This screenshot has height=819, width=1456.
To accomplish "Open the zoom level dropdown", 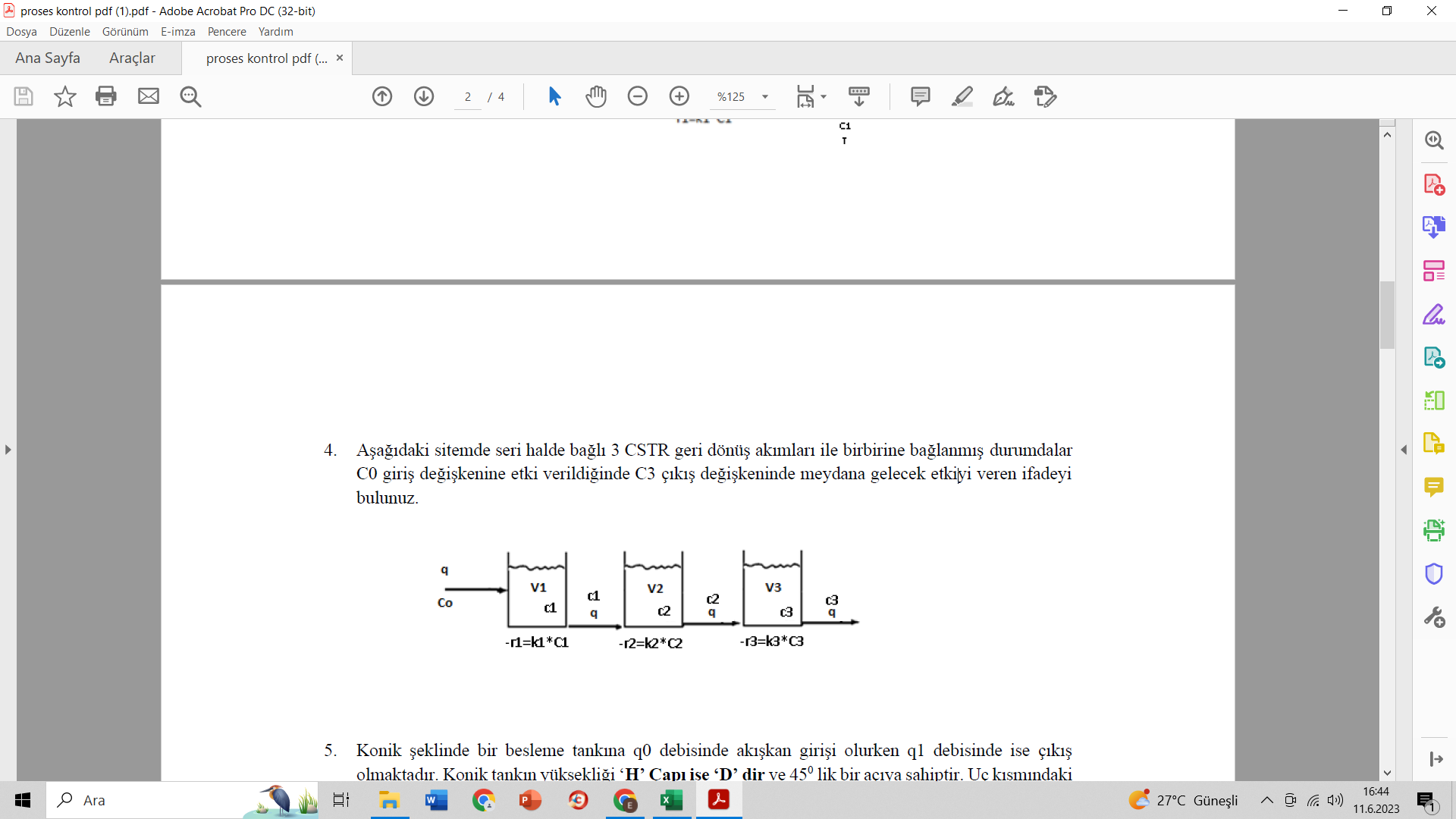I will point(765,96).
